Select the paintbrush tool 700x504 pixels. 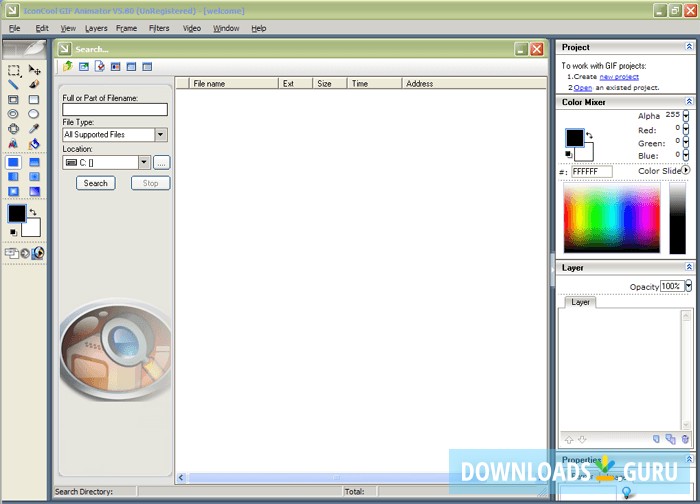click(x=34, y=84)
